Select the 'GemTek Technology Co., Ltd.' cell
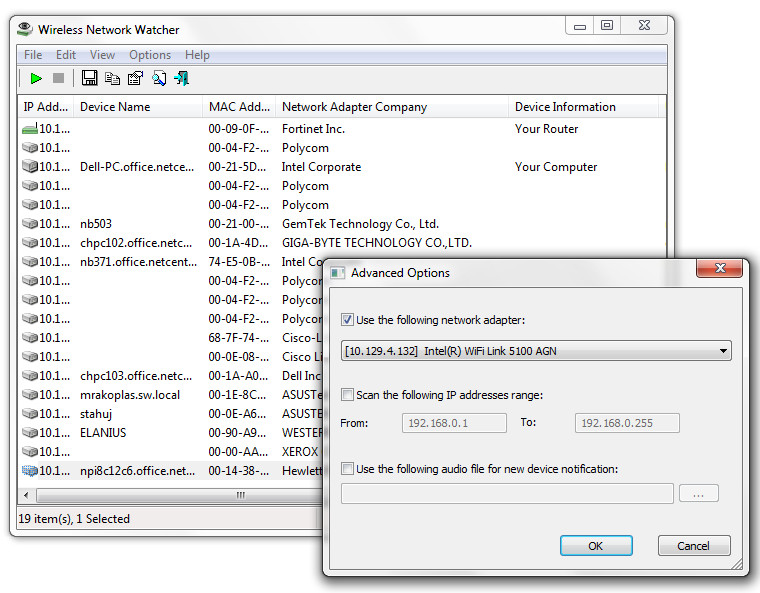Screen dimensions: 760x593 point(360,224)
